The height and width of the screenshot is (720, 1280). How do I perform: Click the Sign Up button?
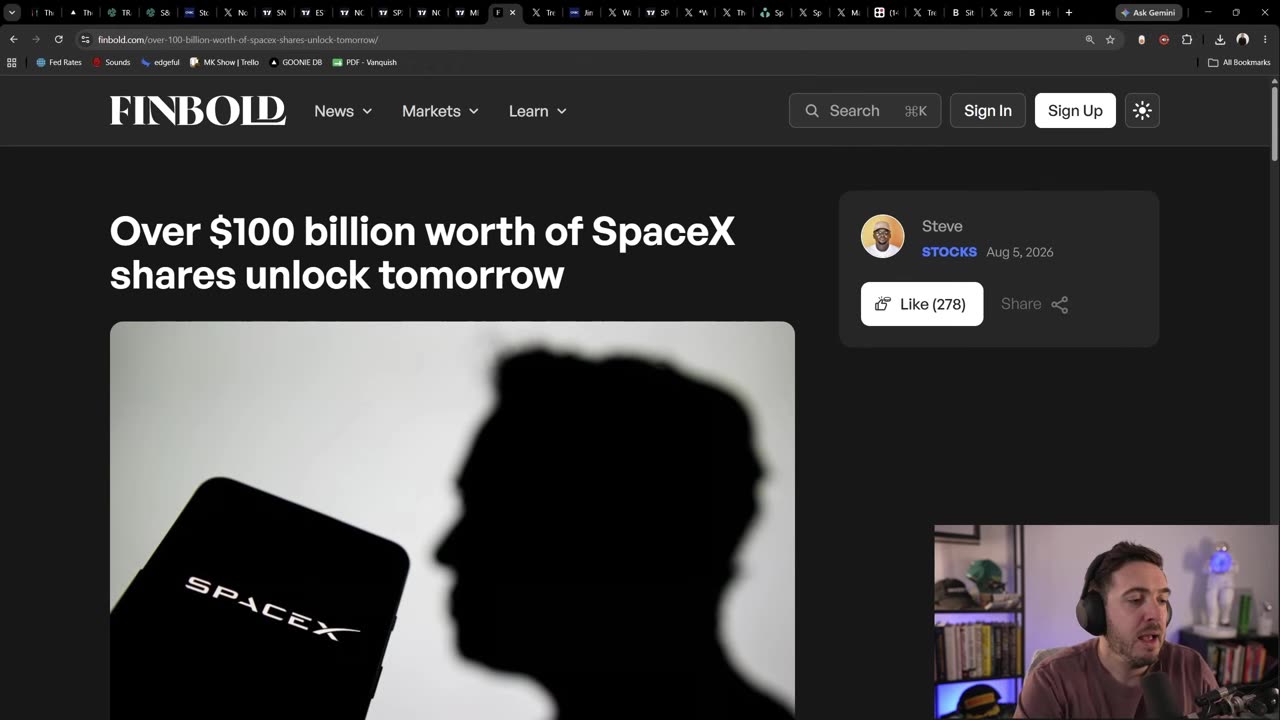tap(1075, 111)
